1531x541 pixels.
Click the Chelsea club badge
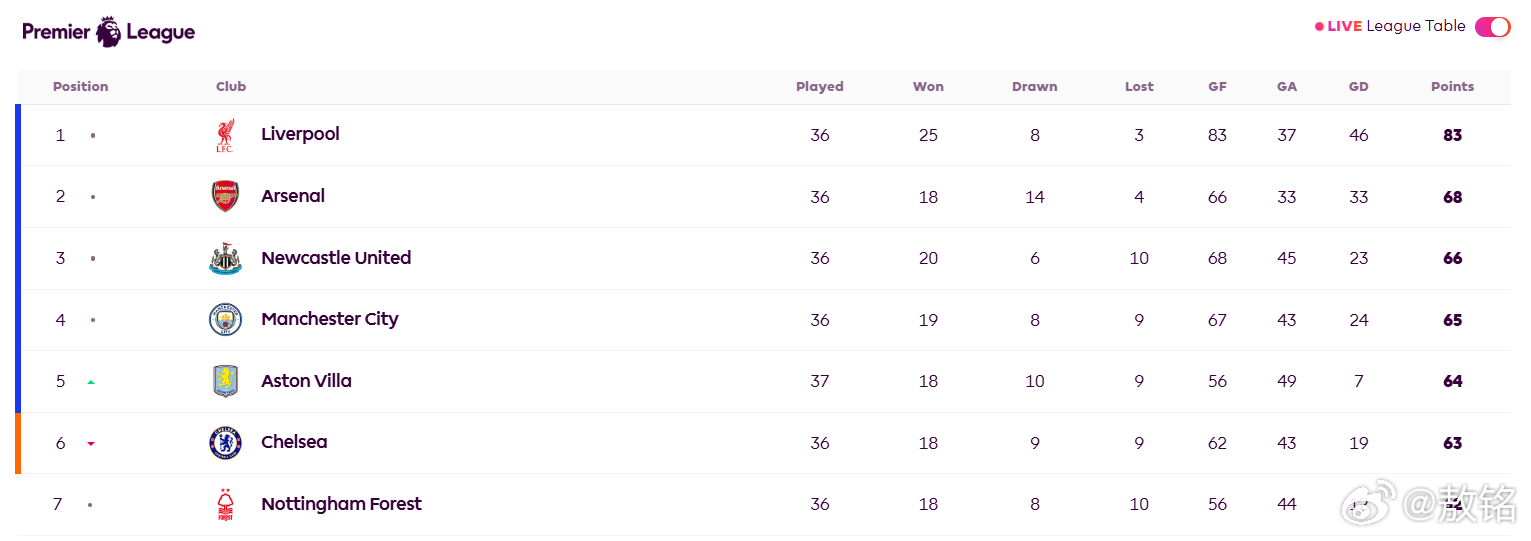[225, 443]
